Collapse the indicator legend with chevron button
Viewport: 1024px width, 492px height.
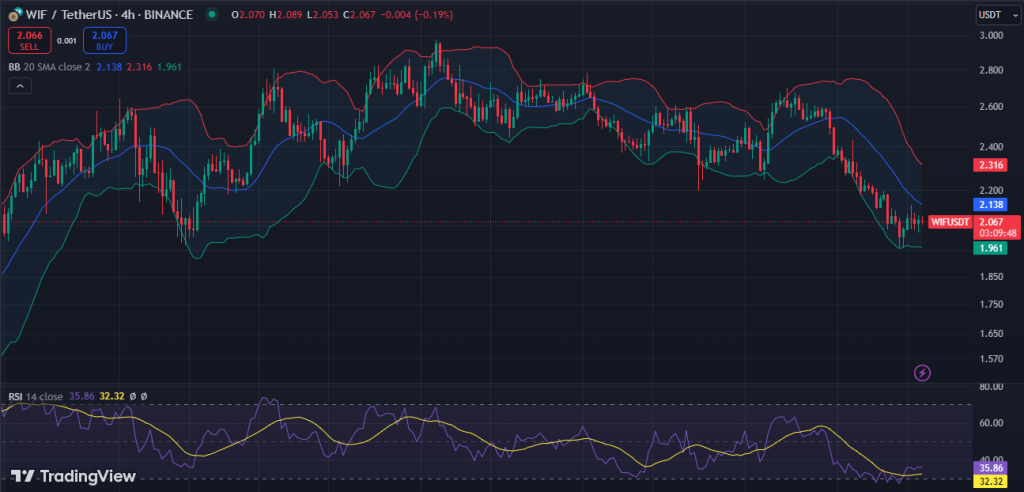[x=19, y=87]
